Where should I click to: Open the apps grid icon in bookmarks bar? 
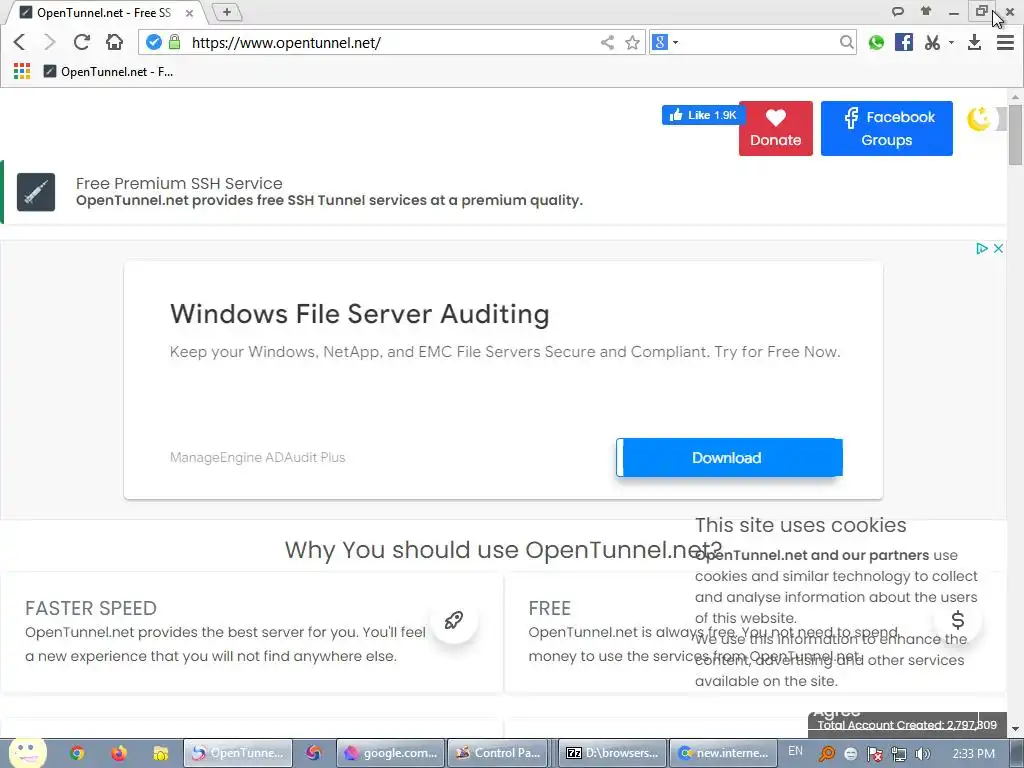pyautogui.click(x=22, y=71)
